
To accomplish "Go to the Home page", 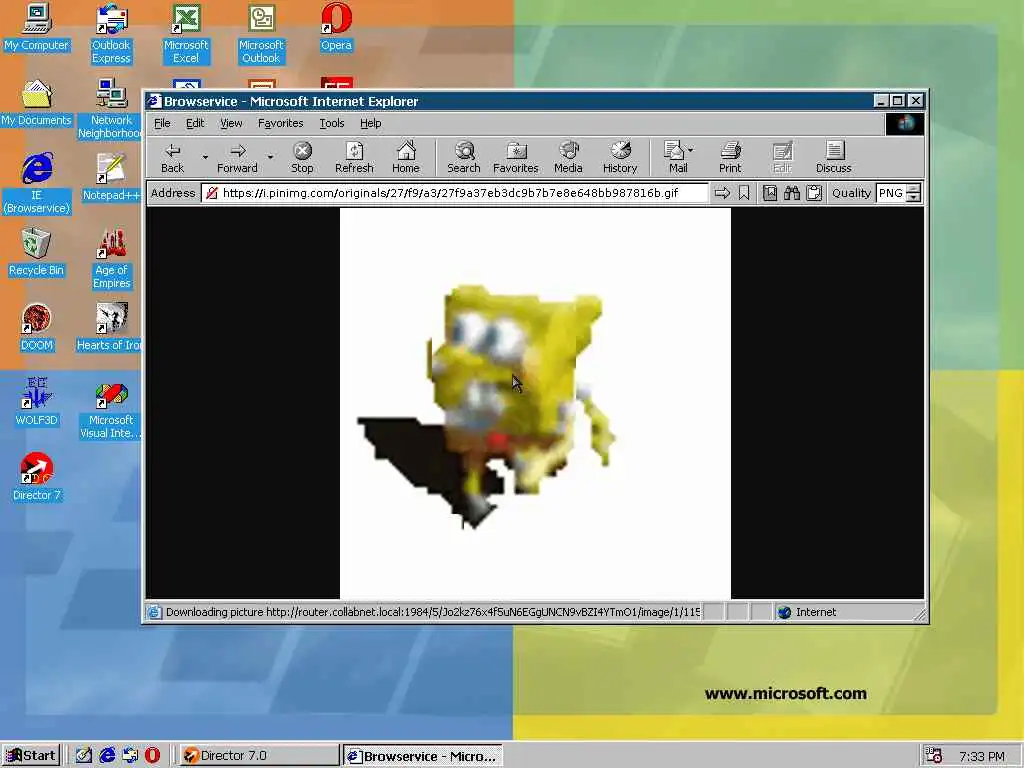I will click(406, 157).
